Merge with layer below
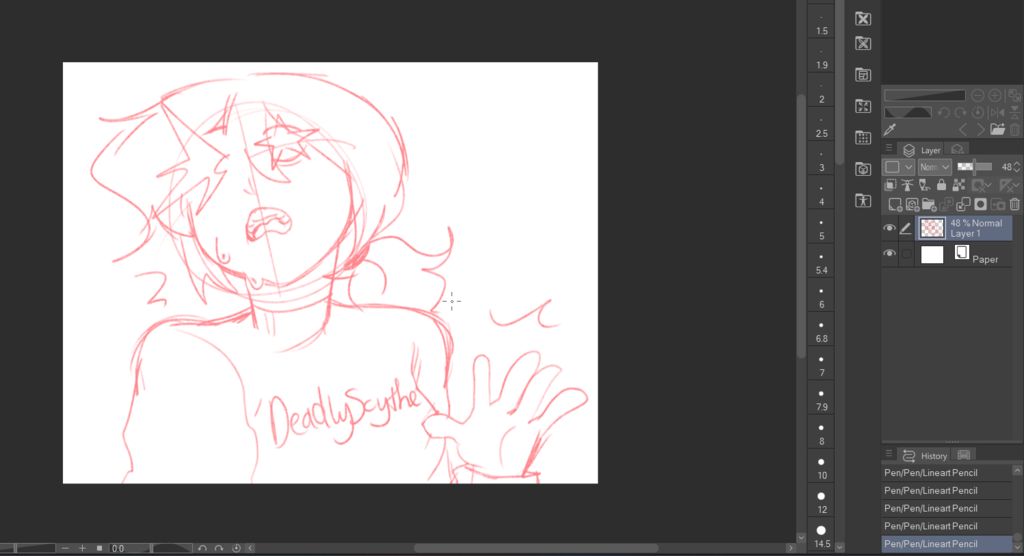 (x=963, y=204)
